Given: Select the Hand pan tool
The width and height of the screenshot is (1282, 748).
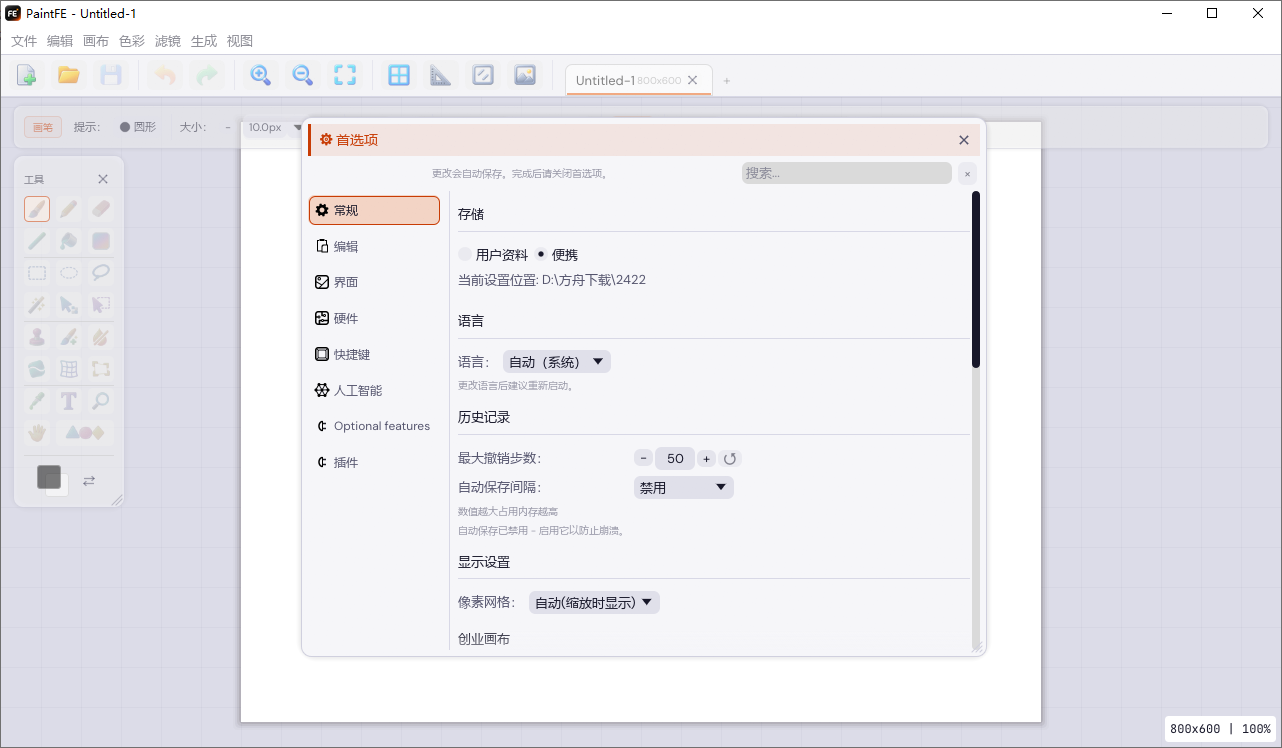Looking at the screenshot, I should (37, 433).
